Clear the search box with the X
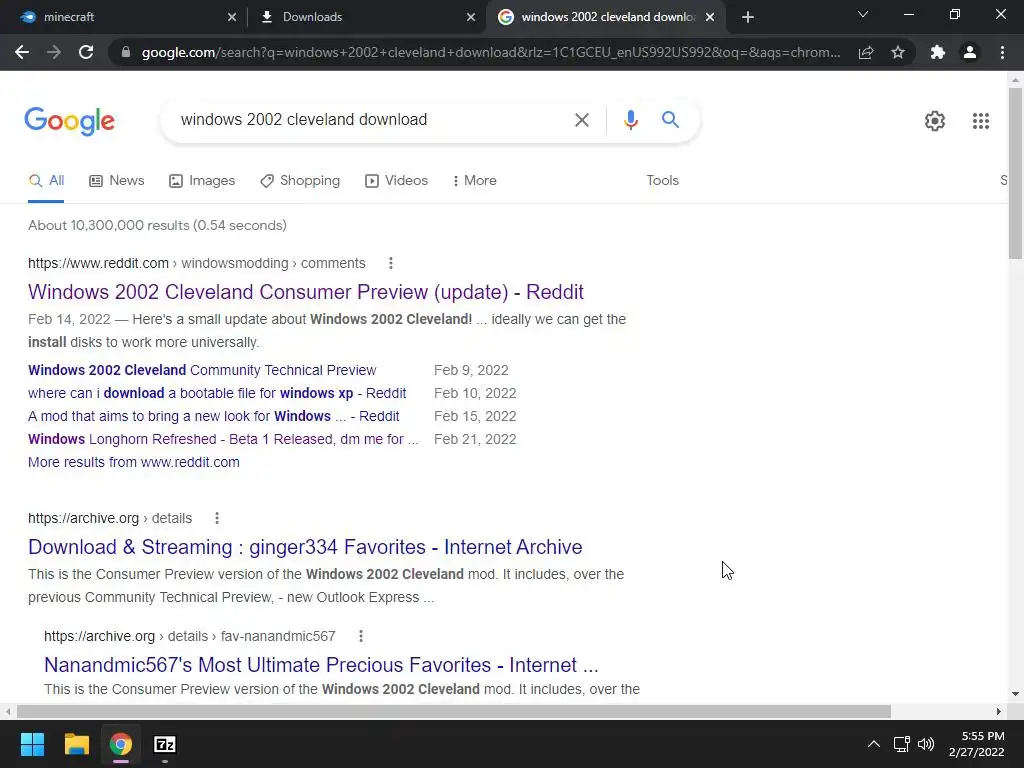This screenshot has width=1024, height=768. point(581,120)
